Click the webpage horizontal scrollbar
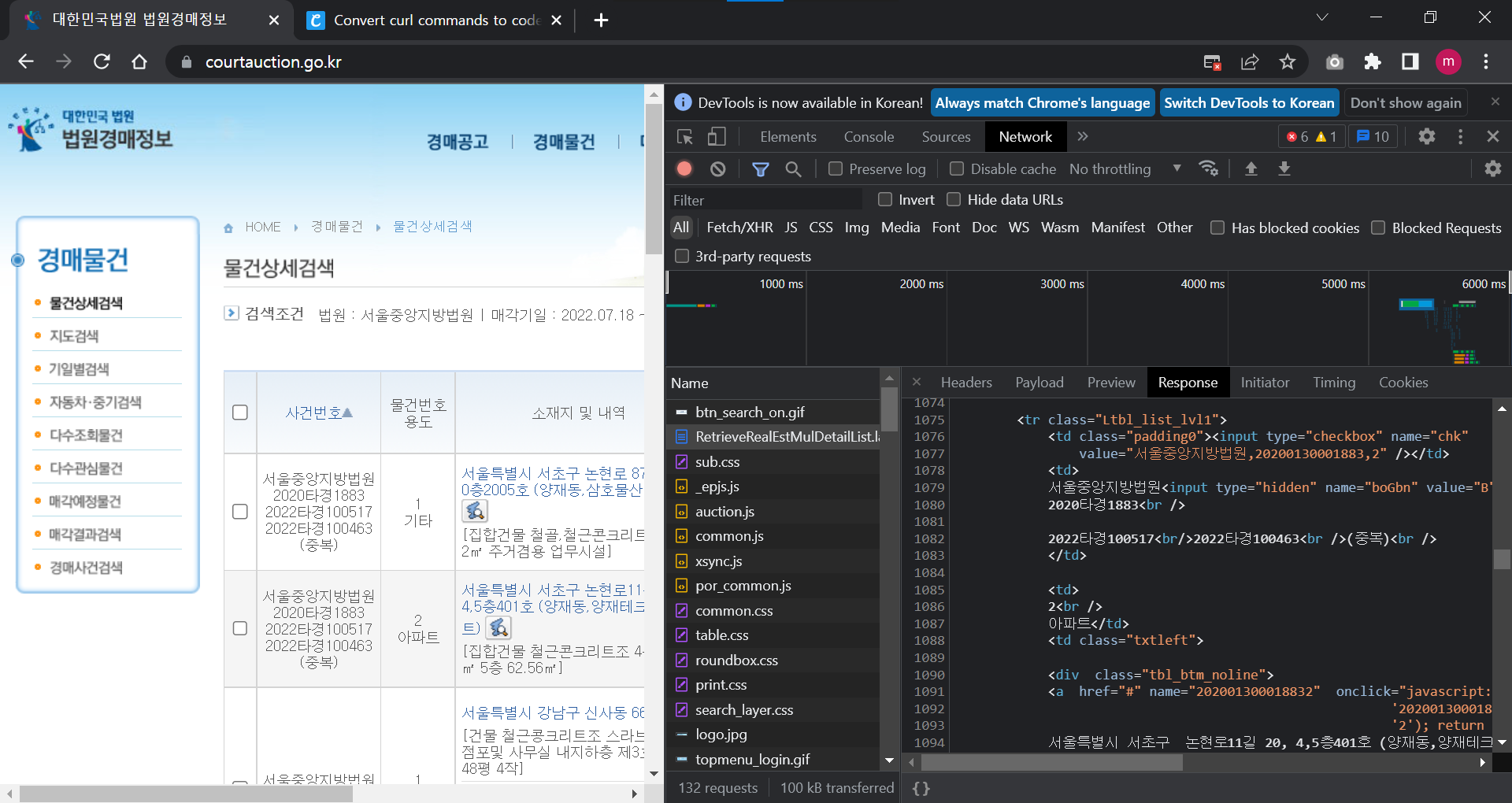This screenshot has width=1512, height=803. 187,794
